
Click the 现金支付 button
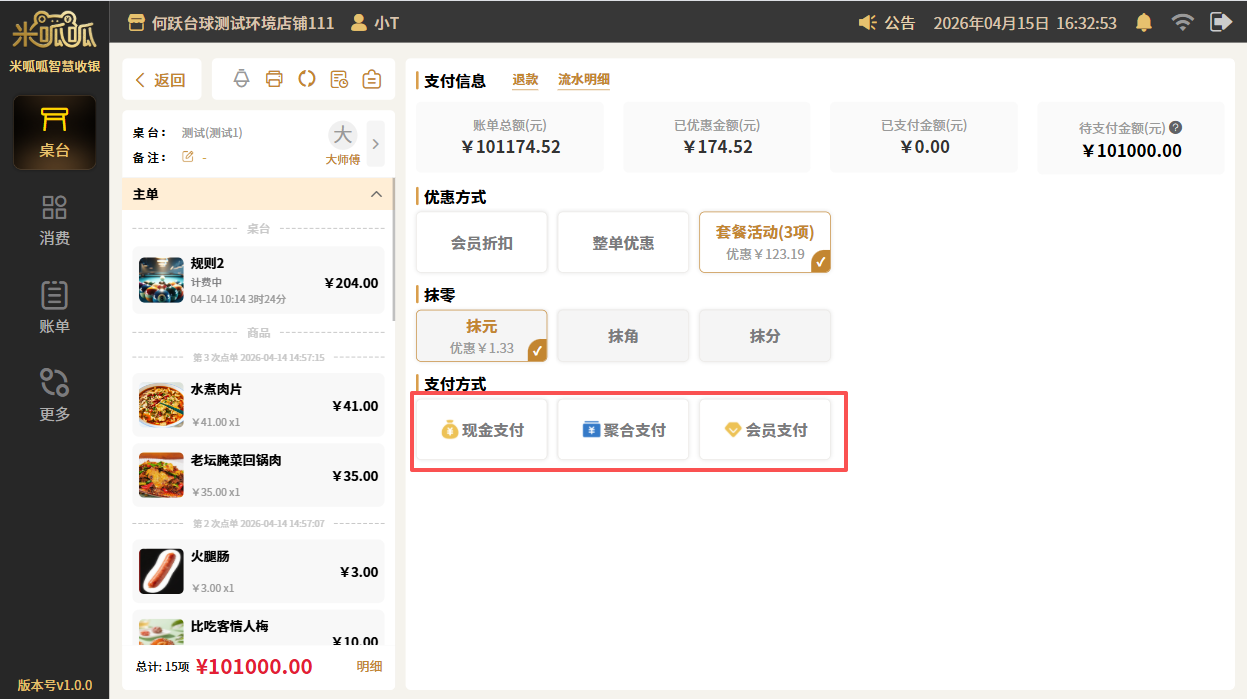coord(481,430)
